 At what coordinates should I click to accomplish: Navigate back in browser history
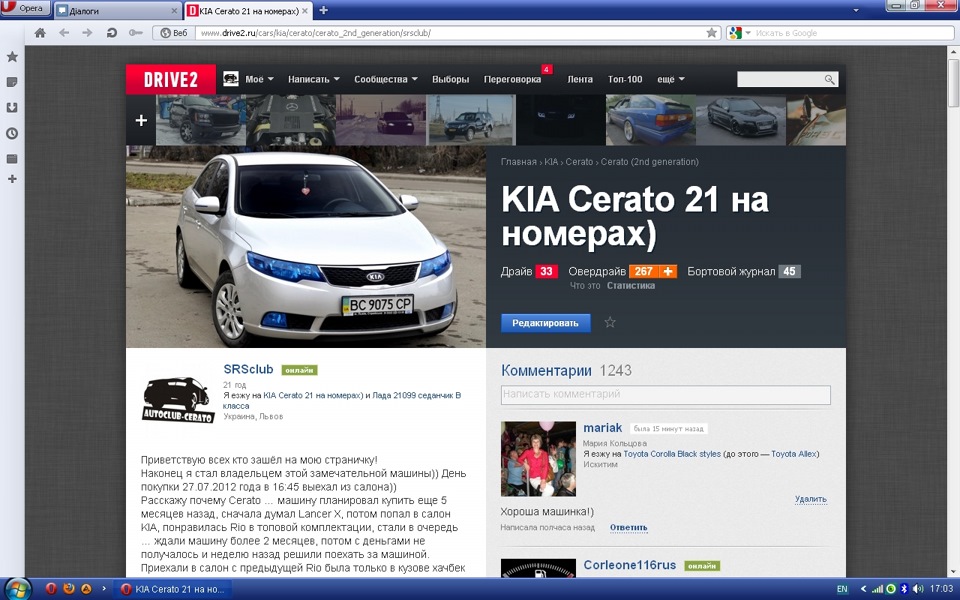[64, 33]
